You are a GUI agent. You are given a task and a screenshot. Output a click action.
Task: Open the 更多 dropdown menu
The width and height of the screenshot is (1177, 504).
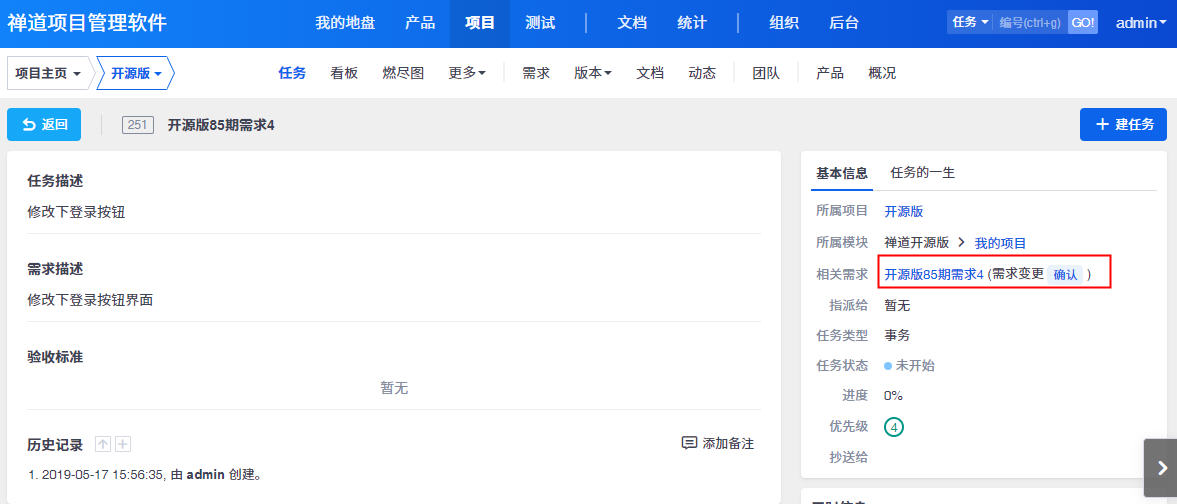coord(467,73)
